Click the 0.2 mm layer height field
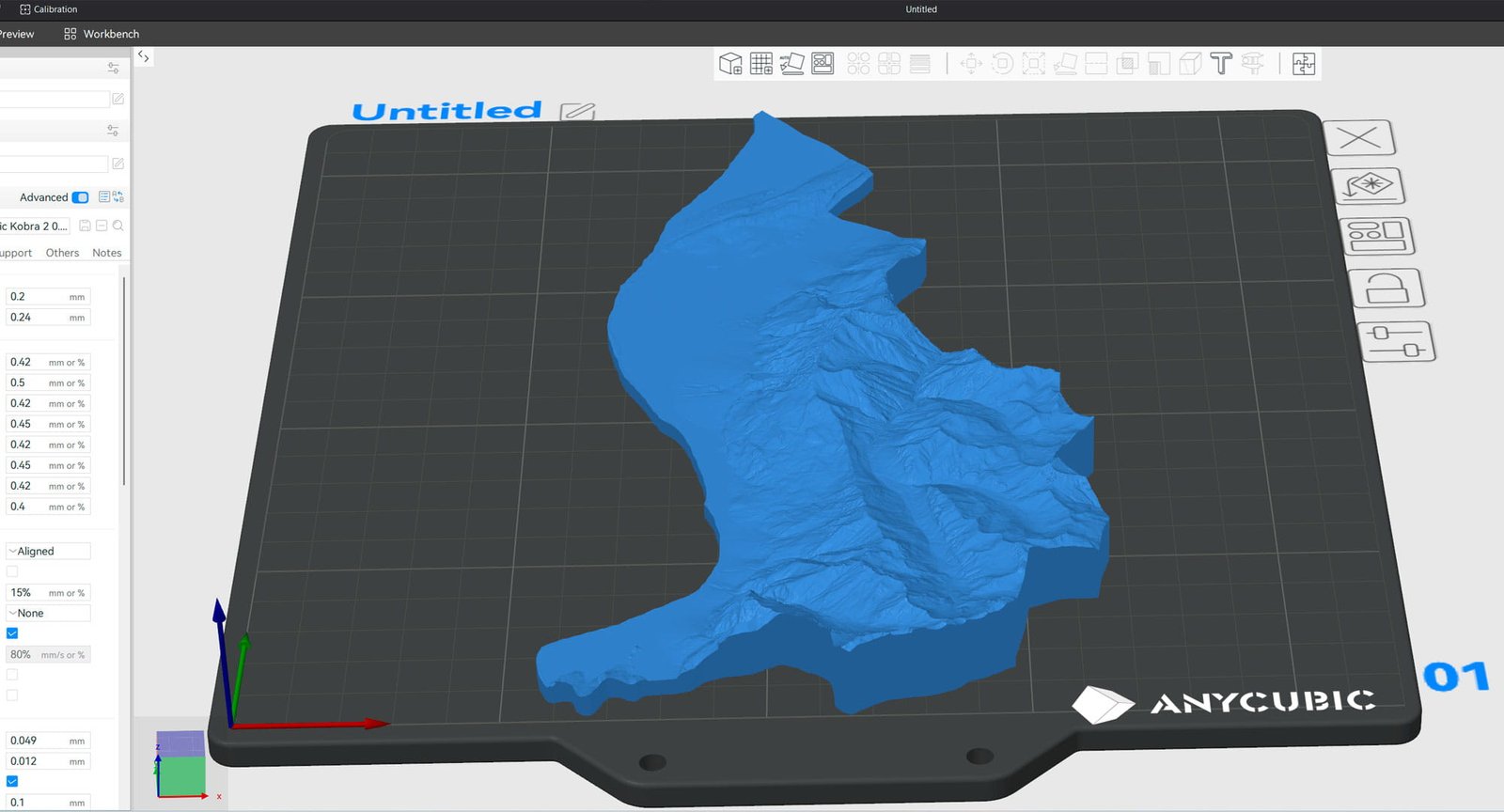Image resolution: width=1504 pixels, height=812 pixels. click(38, 297)
